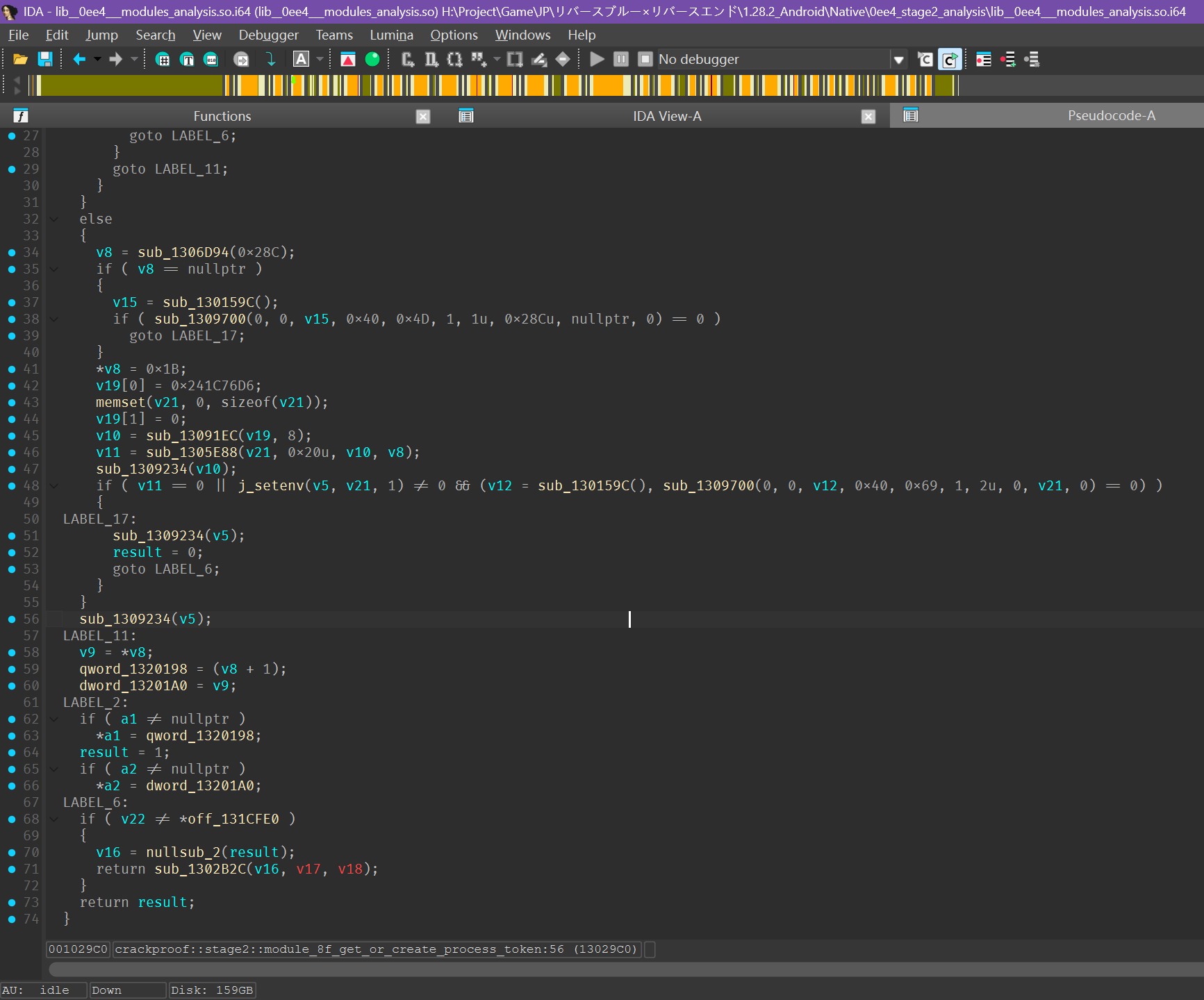1204x1000 pixels.
Task: Open the hex view (grid icon)
Action: pyautogui.click(x=163, y=60)
